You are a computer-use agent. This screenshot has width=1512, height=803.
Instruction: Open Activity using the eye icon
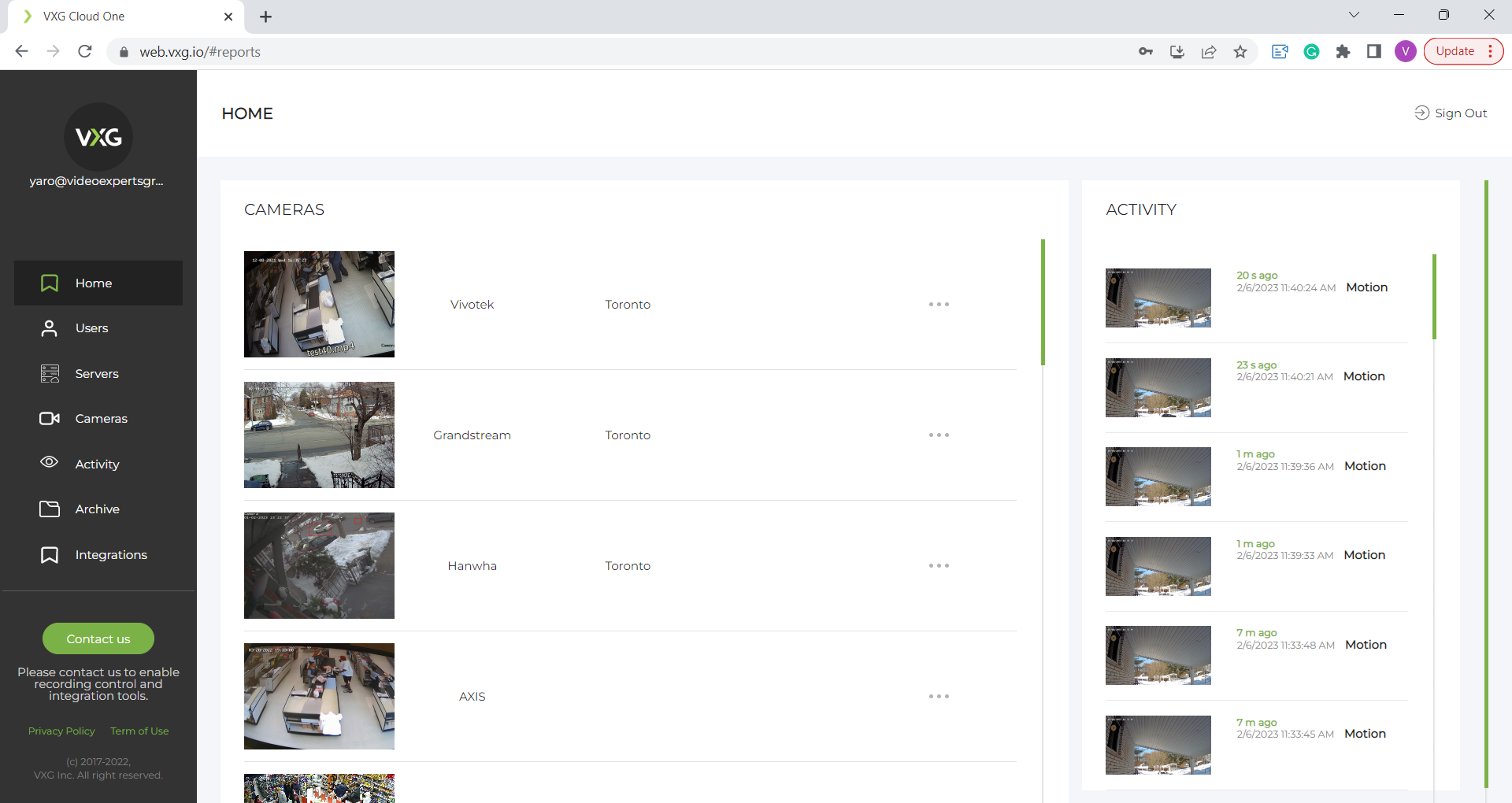coord(49,463)
